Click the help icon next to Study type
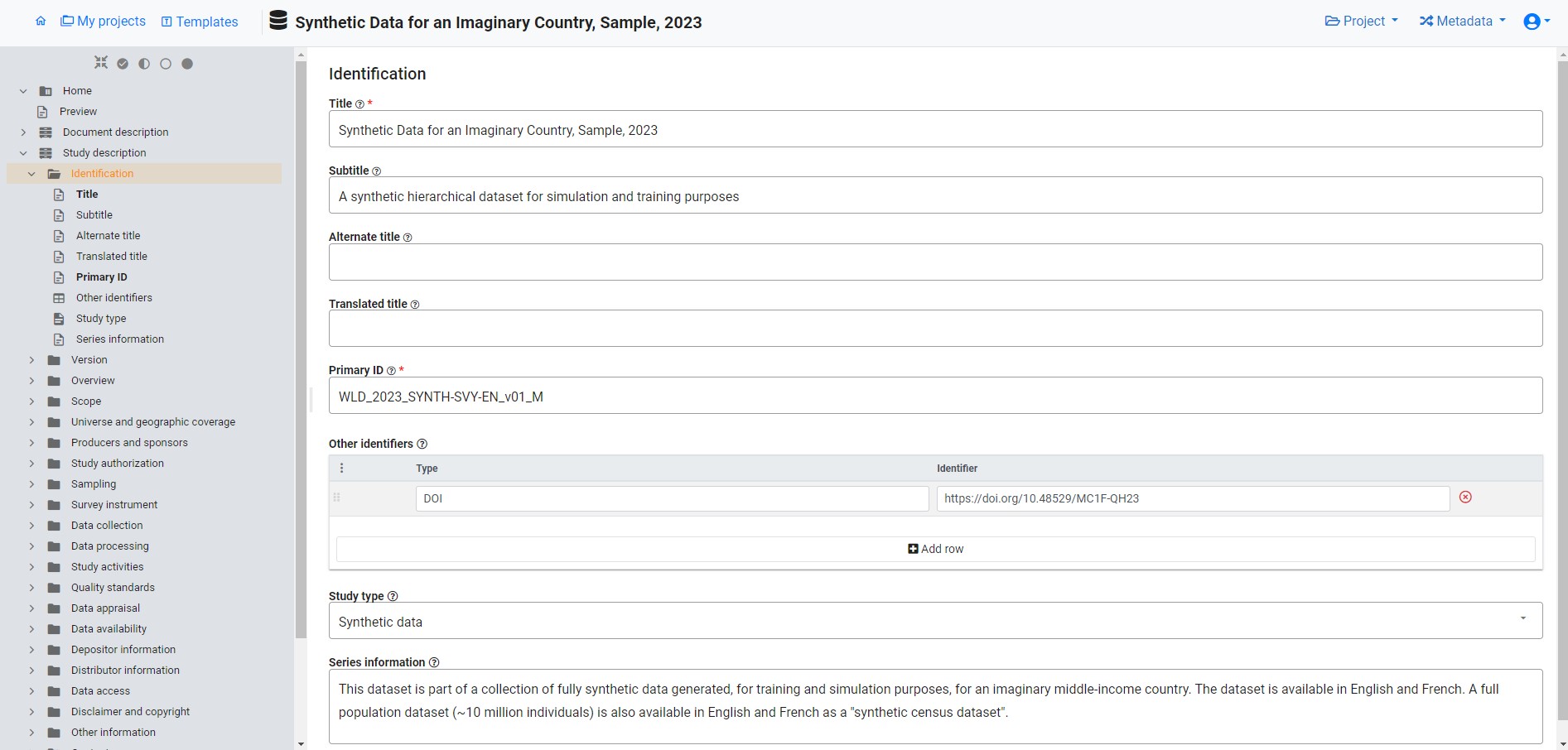The image size is (1568, 750). [x=393, y=597]
